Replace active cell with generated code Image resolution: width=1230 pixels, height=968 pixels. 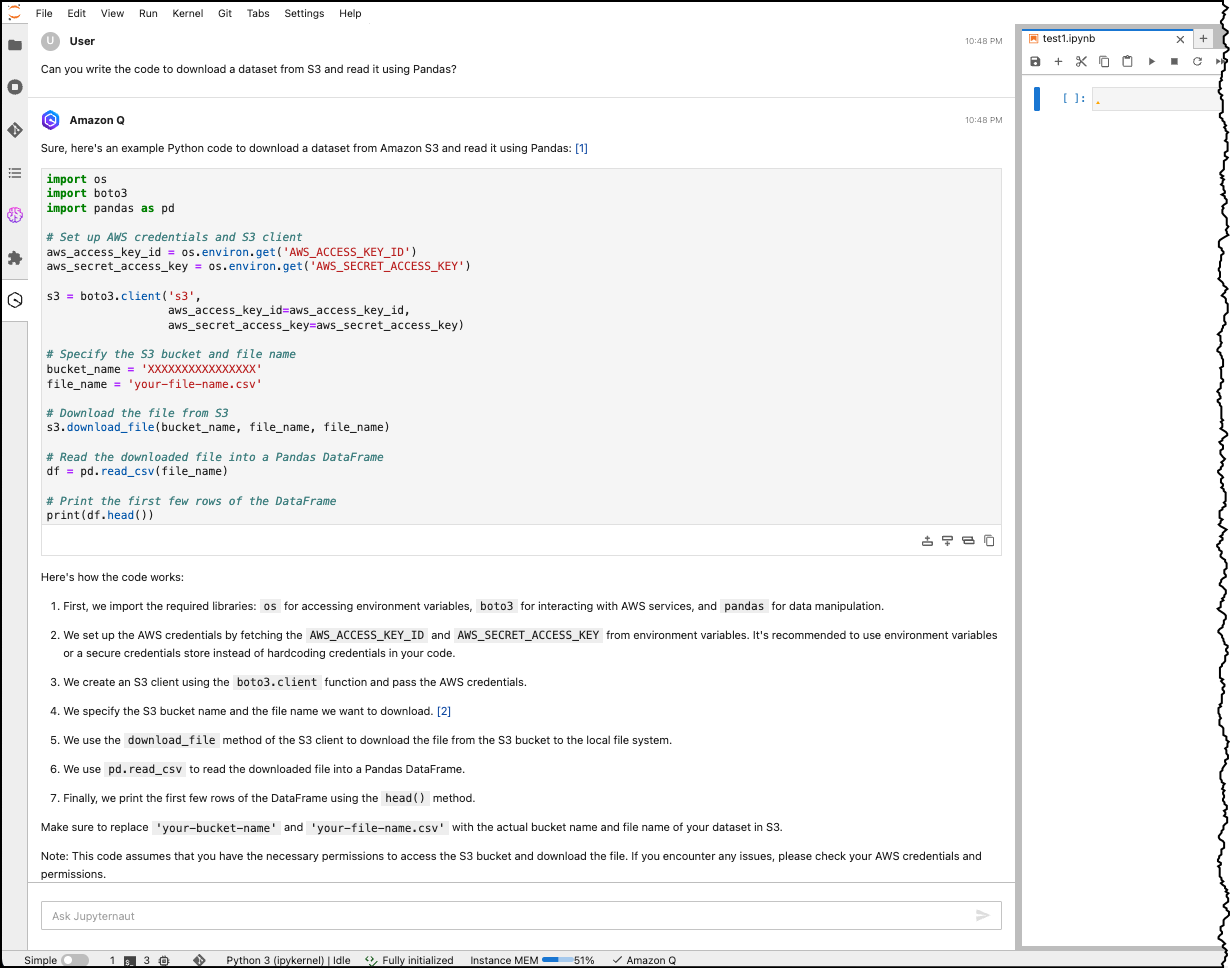968,541
